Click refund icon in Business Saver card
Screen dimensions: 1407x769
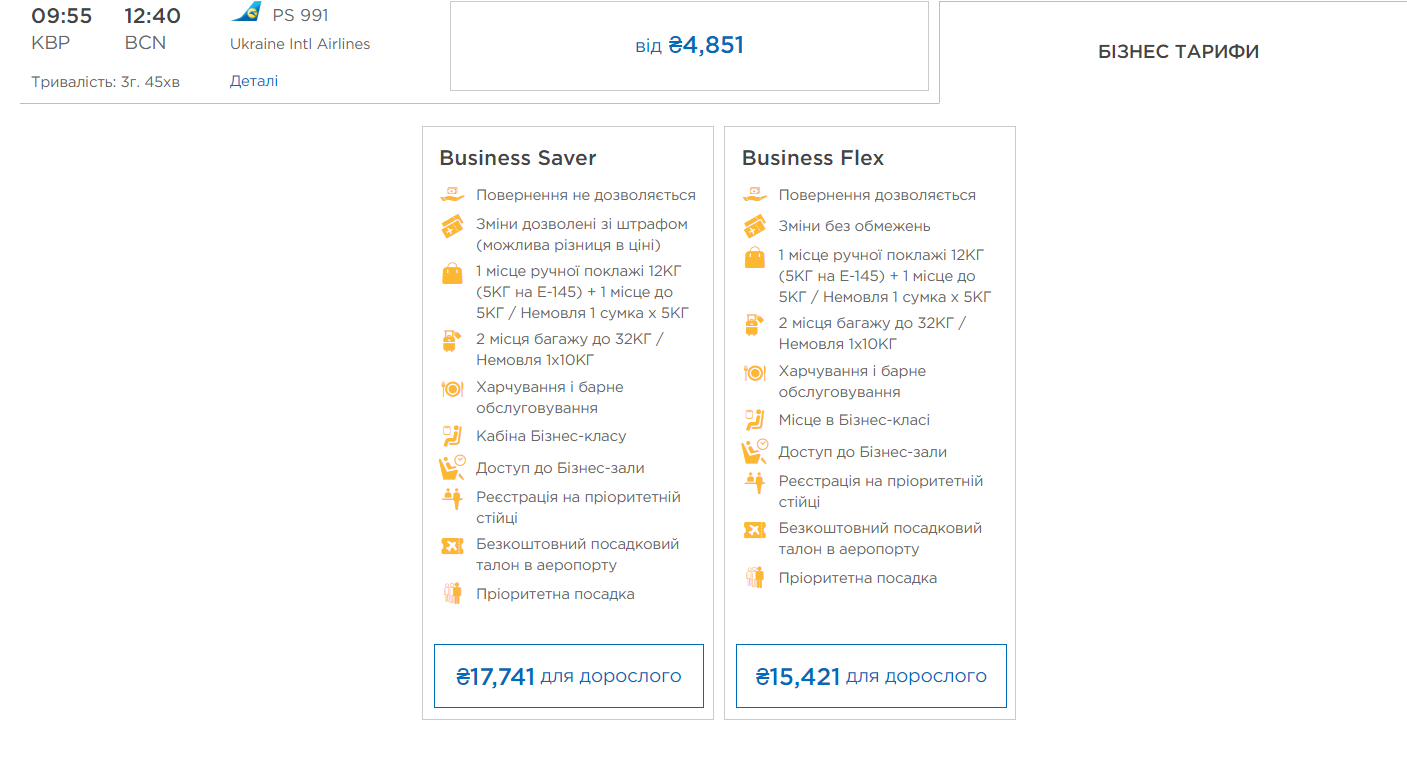[x=453, y=195]
